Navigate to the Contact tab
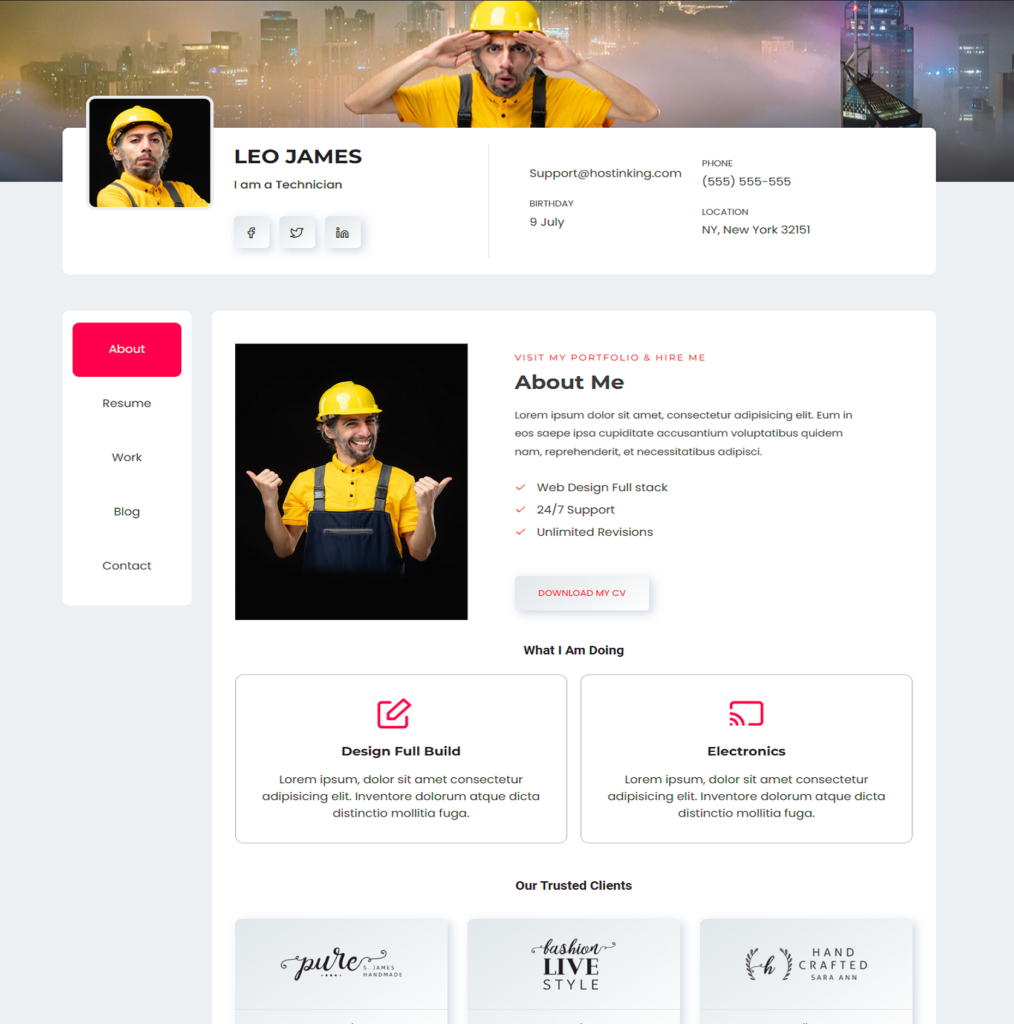The width and height of the screenshot is (1014, 1024). click(x=127, y=565)
